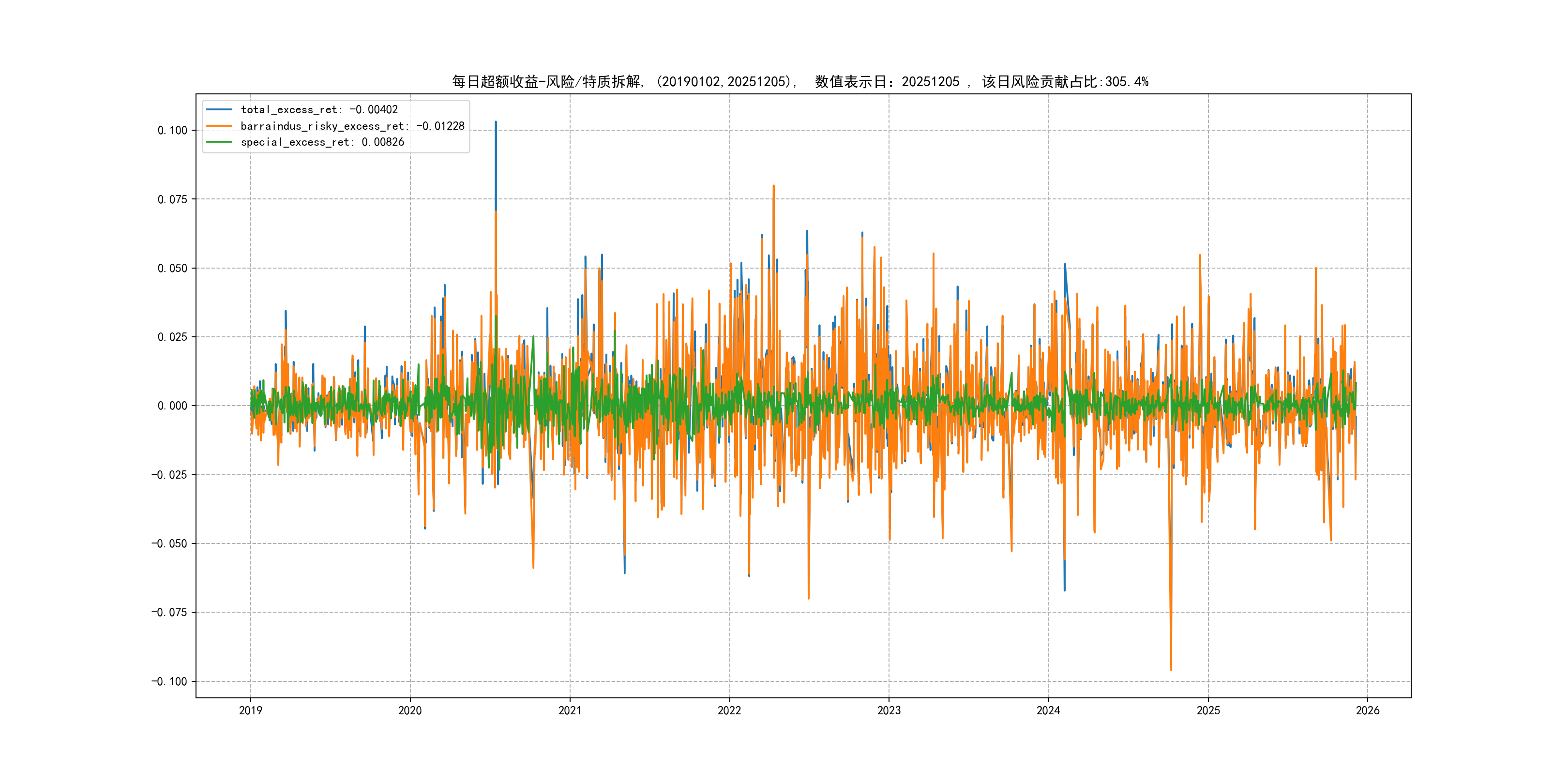The width and height of the screenshot is (1568, 784).
Task: Click the 0.050 y-axis tick label
Action: pos(172,269)
